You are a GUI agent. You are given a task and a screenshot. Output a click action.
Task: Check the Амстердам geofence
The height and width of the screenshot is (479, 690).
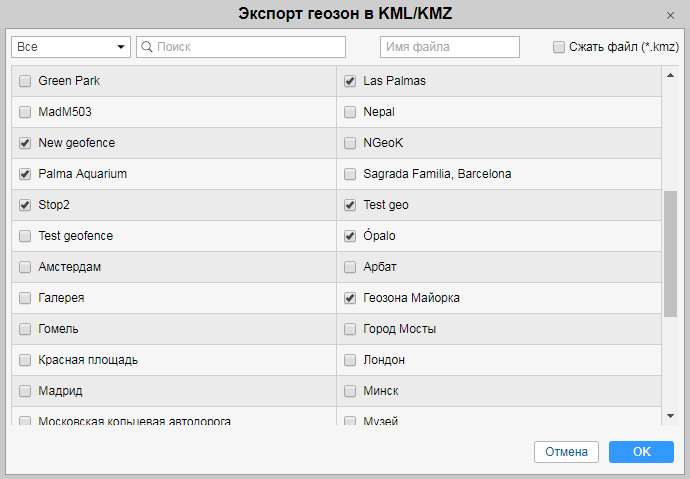25,267
